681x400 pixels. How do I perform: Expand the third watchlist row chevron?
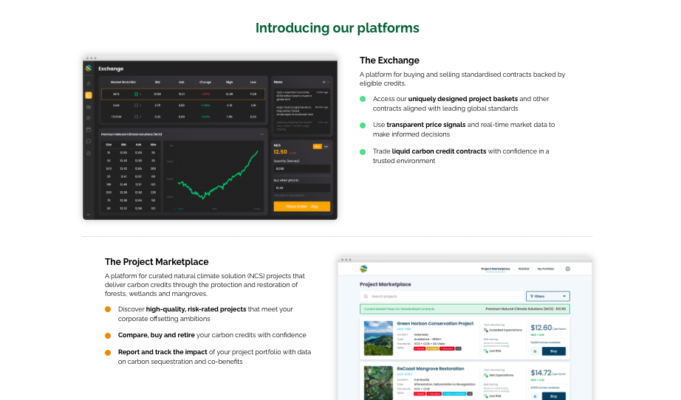[141, 116]
